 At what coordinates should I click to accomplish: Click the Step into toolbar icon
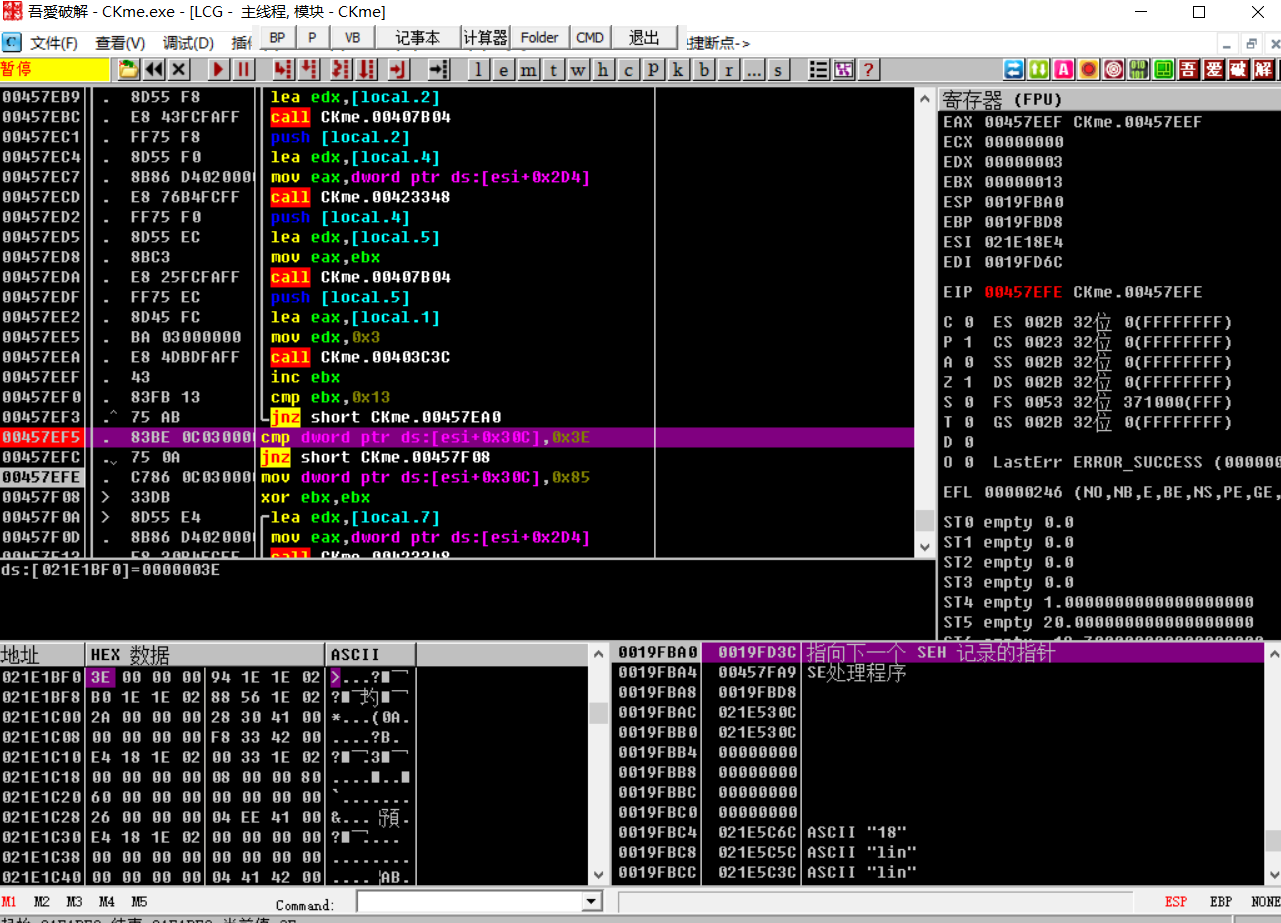[283, 69]
